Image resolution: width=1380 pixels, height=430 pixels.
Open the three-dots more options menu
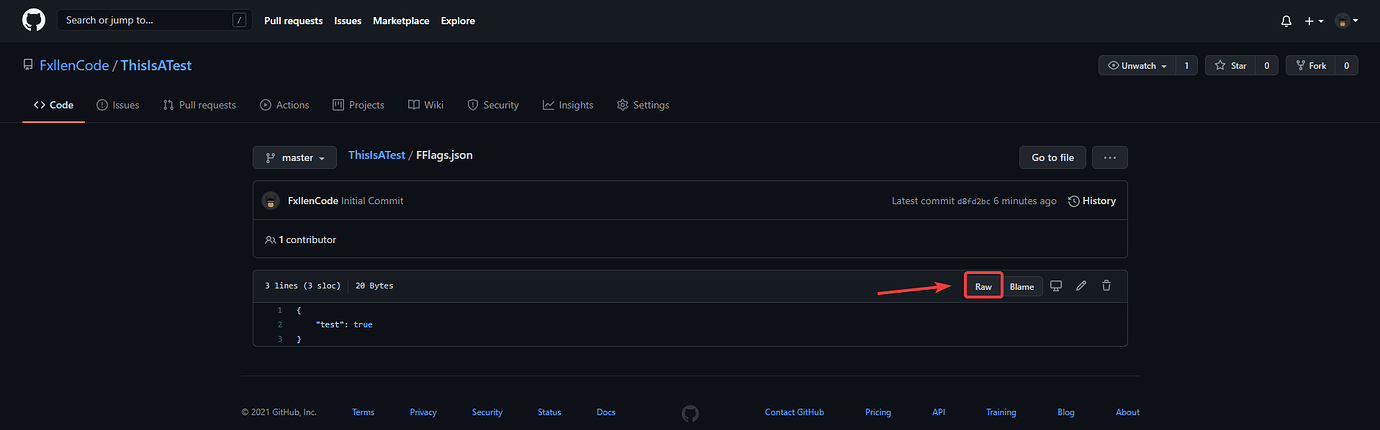[x=1110, y=158]
